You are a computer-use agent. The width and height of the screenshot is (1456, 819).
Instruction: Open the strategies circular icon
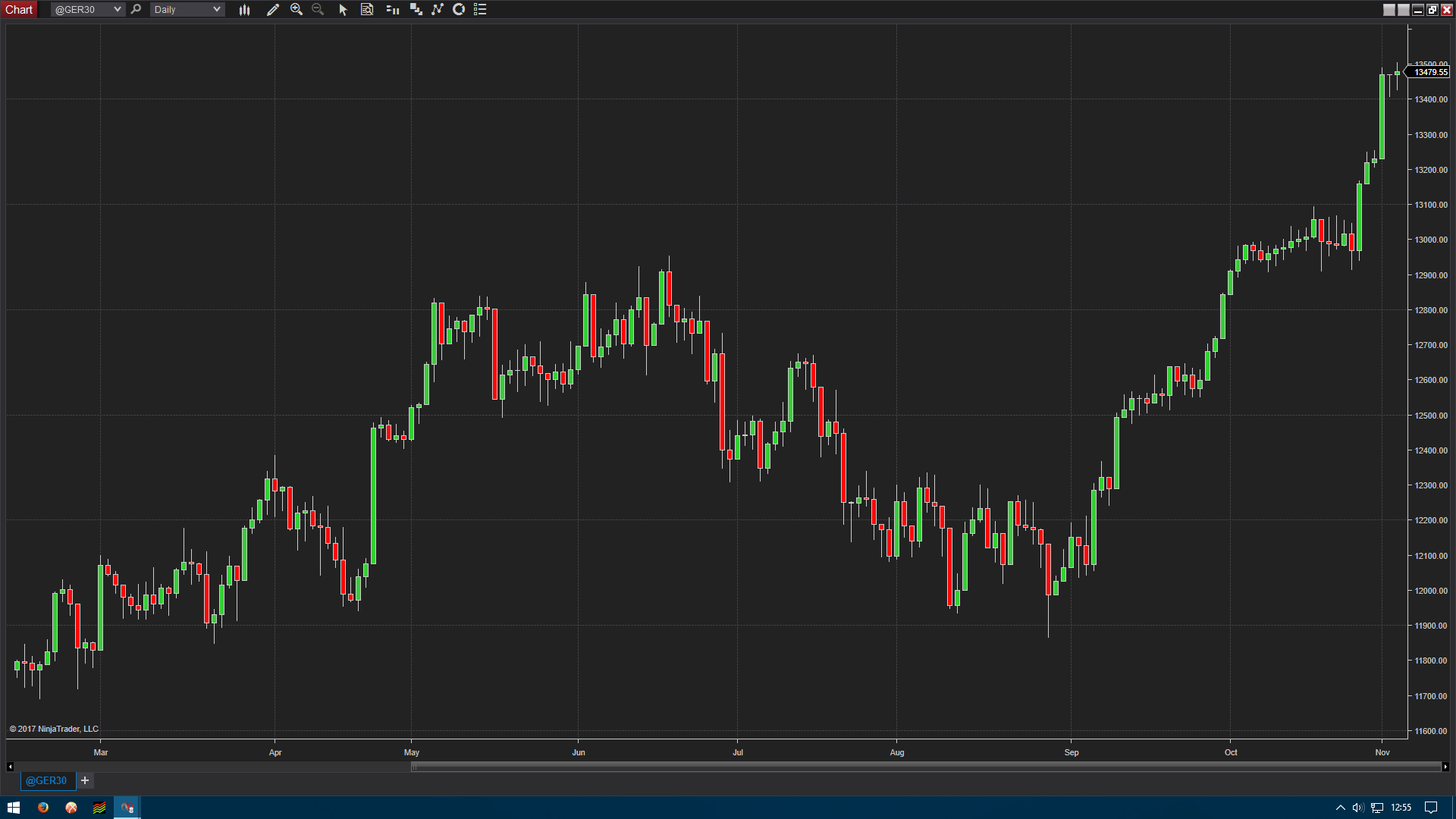coord(459,10)
